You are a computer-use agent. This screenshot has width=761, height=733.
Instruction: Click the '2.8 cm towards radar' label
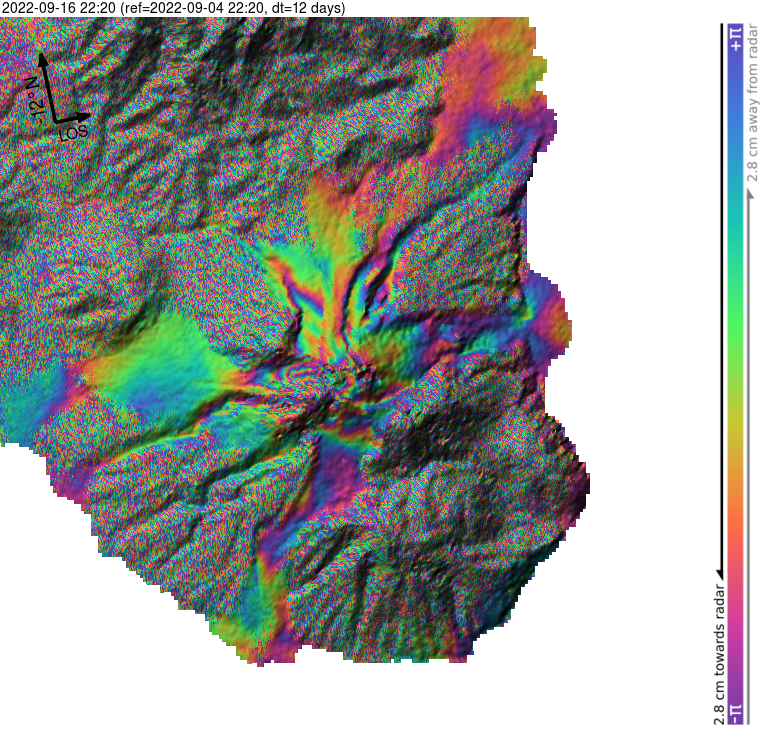(719, 655)
